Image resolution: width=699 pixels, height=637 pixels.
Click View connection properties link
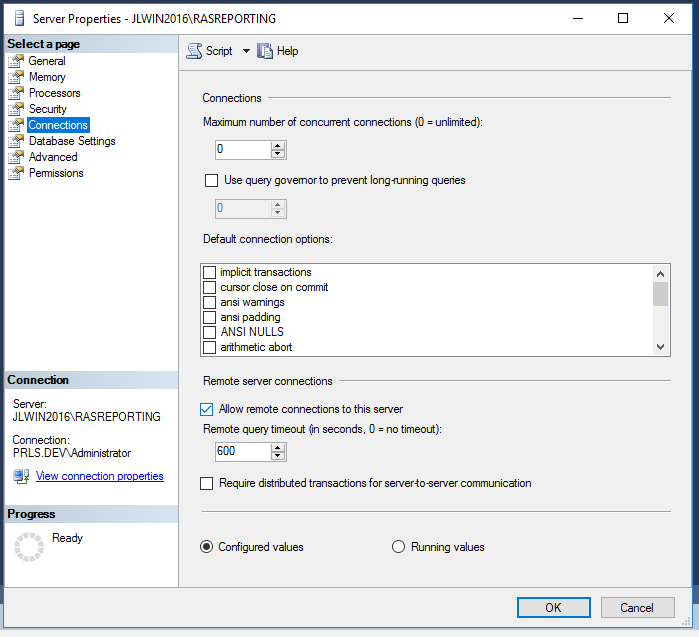click(x=99, y=476)
